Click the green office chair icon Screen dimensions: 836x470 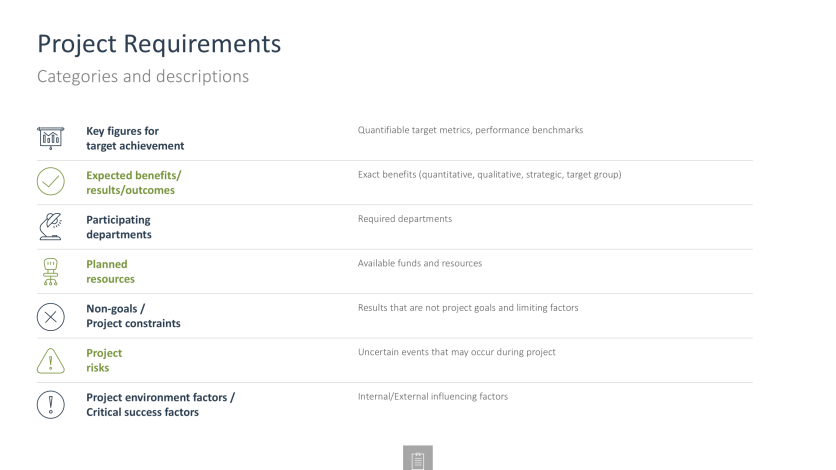point(50,271)
